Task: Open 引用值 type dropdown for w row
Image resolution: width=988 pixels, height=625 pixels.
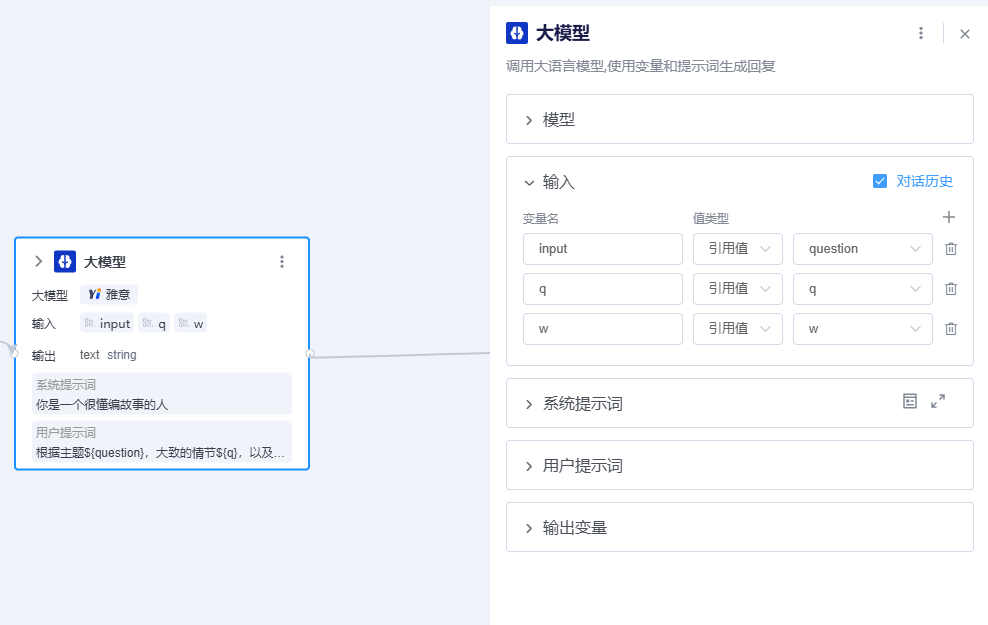Action: [x=738, y=329]
